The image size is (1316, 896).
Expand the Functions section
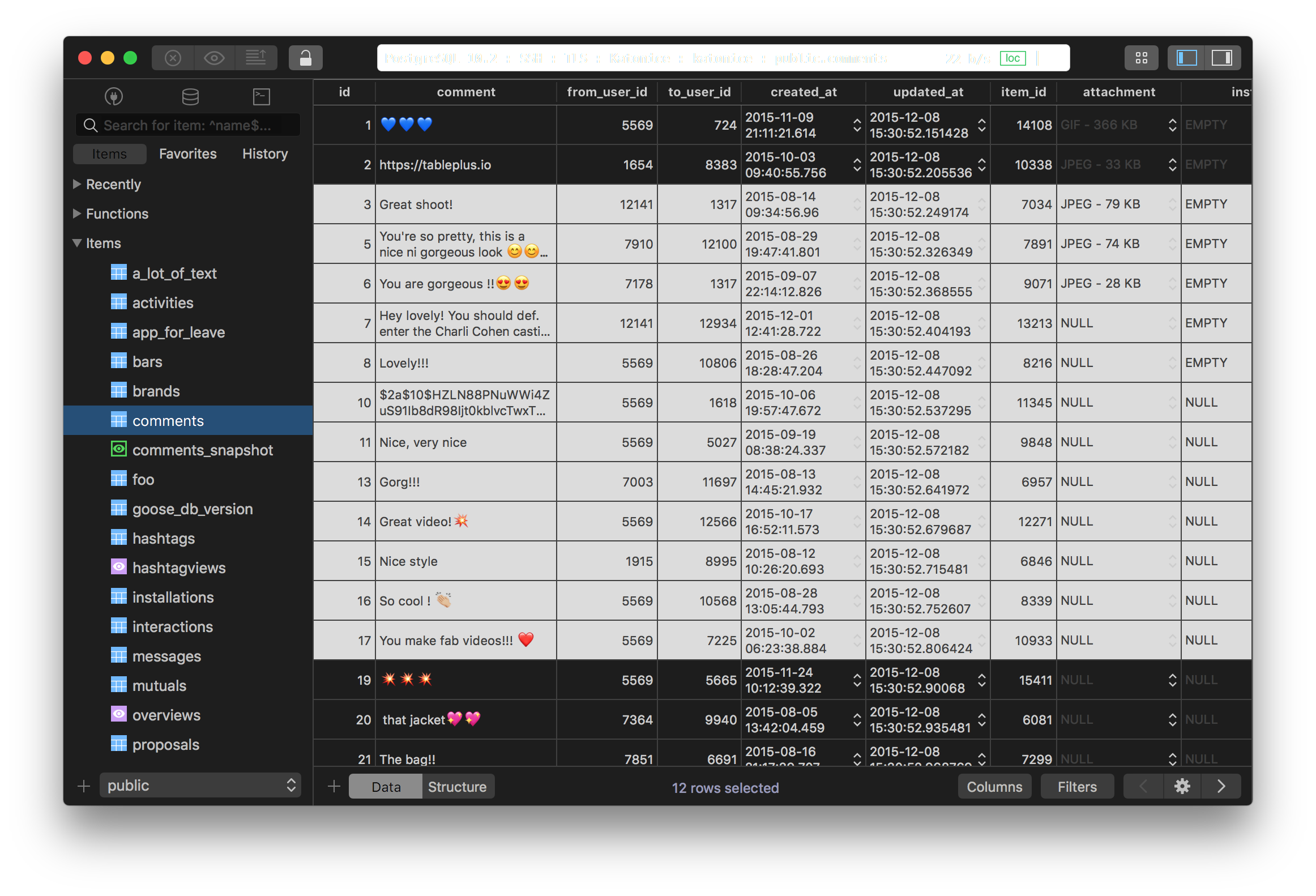[77, 214]
